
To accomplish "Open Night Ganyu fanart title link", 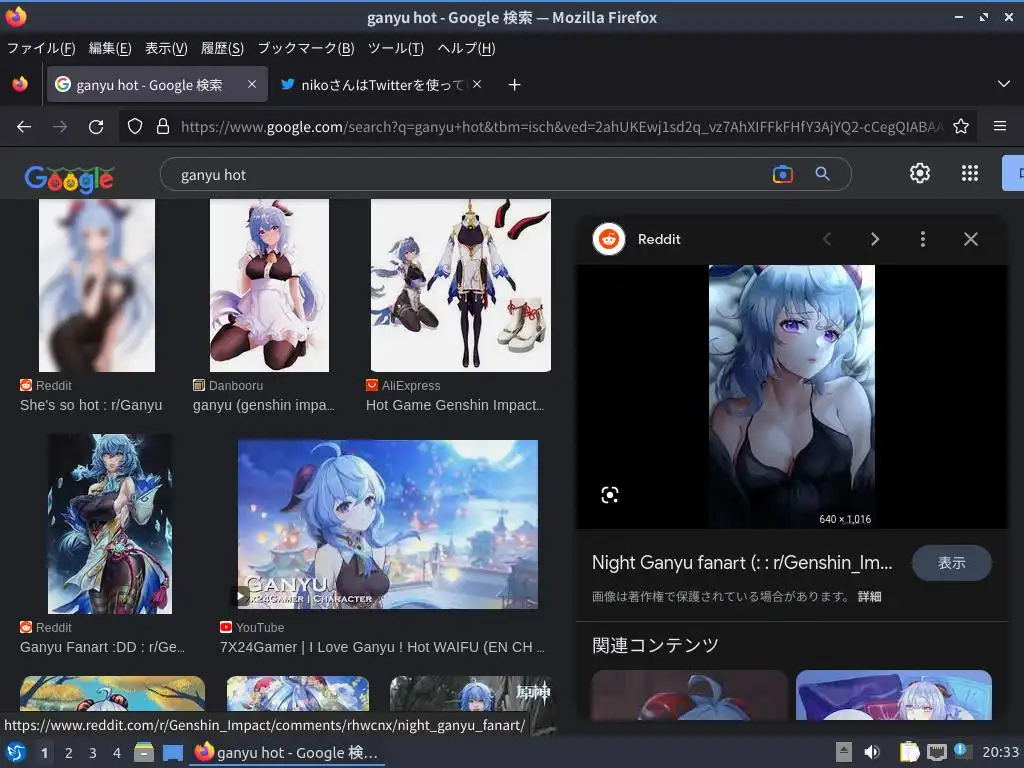I will click(742, 562).
